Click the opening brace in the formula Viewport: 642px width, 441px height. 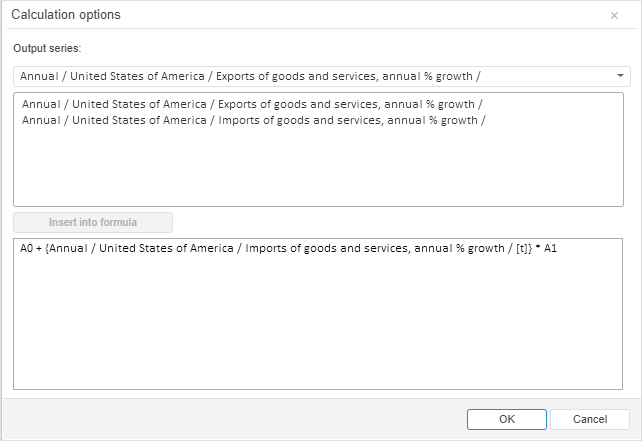(46, 248)
